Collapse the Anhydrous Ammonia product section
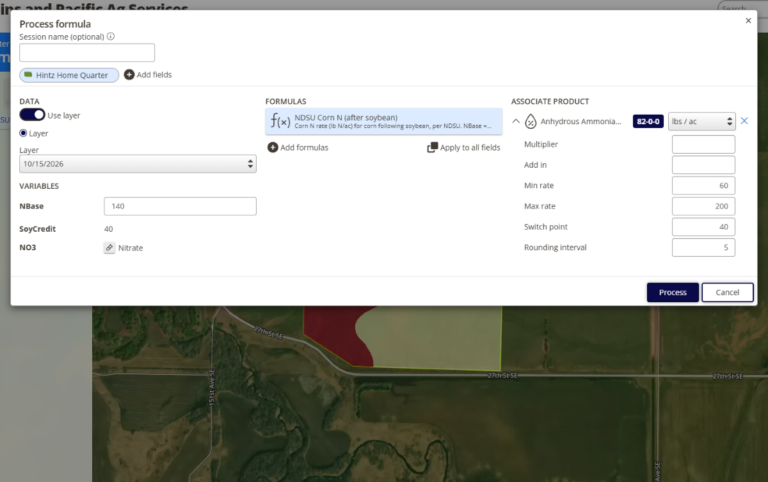The height and width of the screenshot is (482, 768). pyautogui.click(x=516, y=121)
